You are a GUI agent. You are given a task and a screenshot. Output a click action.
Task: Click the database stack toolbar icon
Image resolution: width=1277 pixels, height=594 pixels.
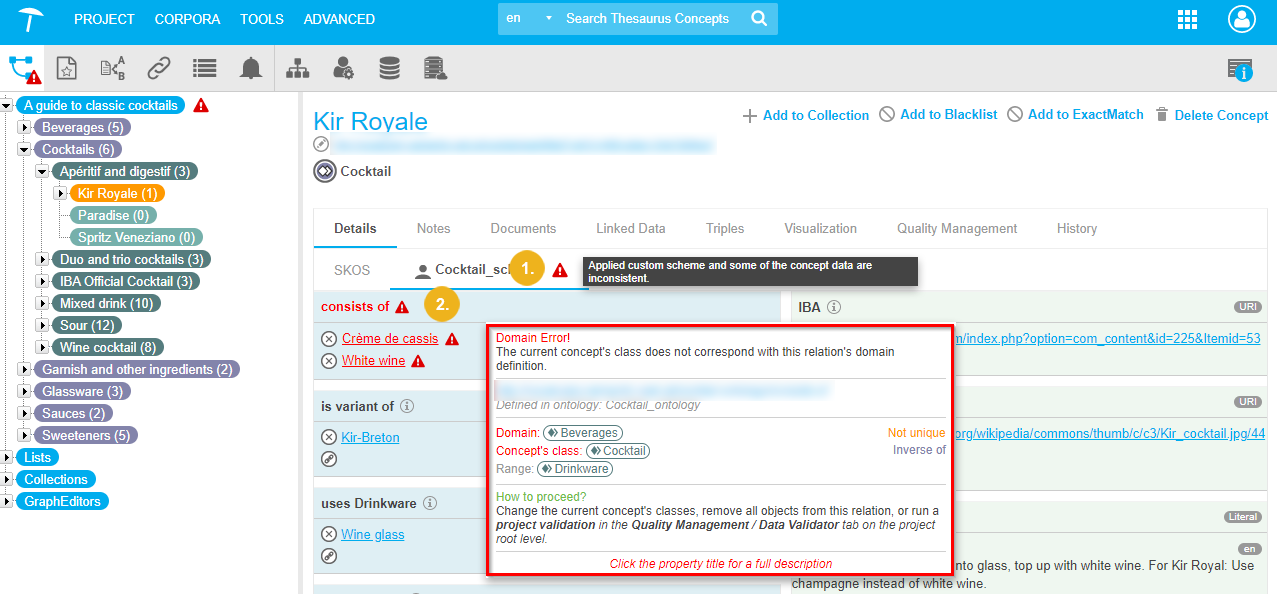(389, 68)
